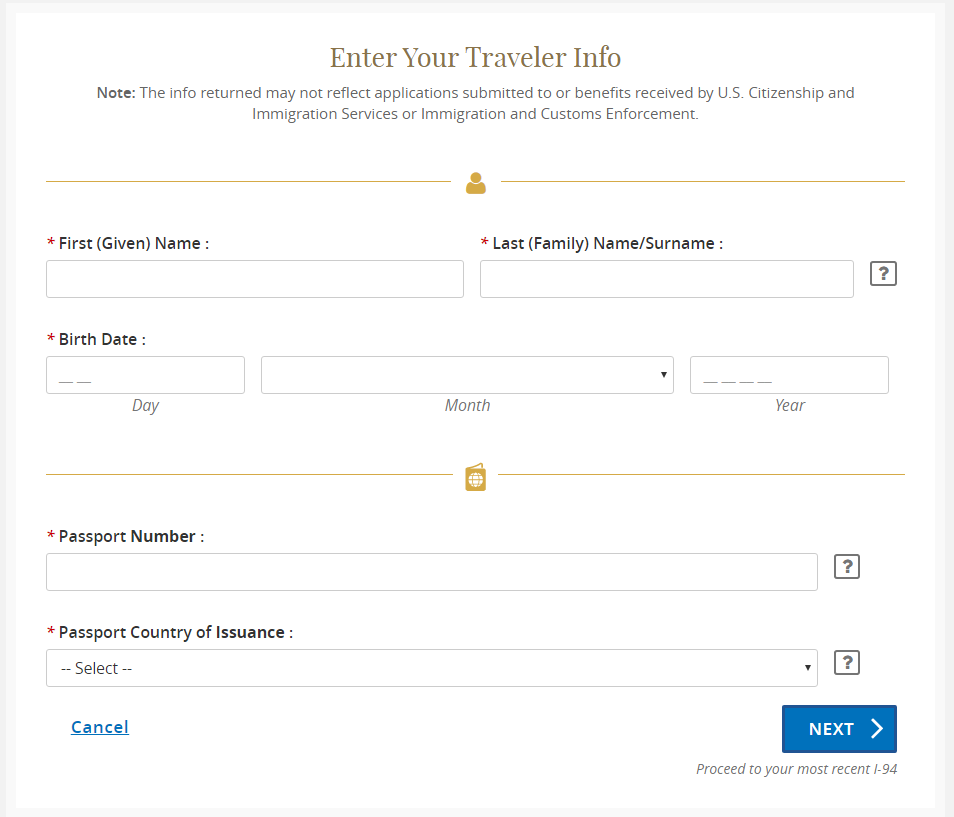Select the birth Day input box
954x817 pixels.
145,375
